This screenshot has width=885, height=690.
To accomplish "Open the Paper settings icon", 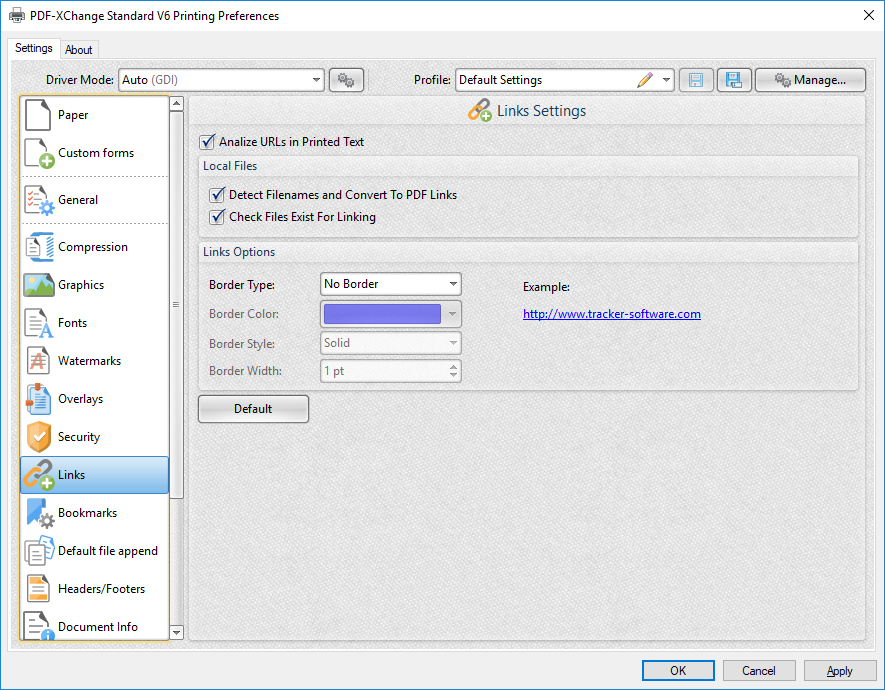I will (x=38, y=115).
